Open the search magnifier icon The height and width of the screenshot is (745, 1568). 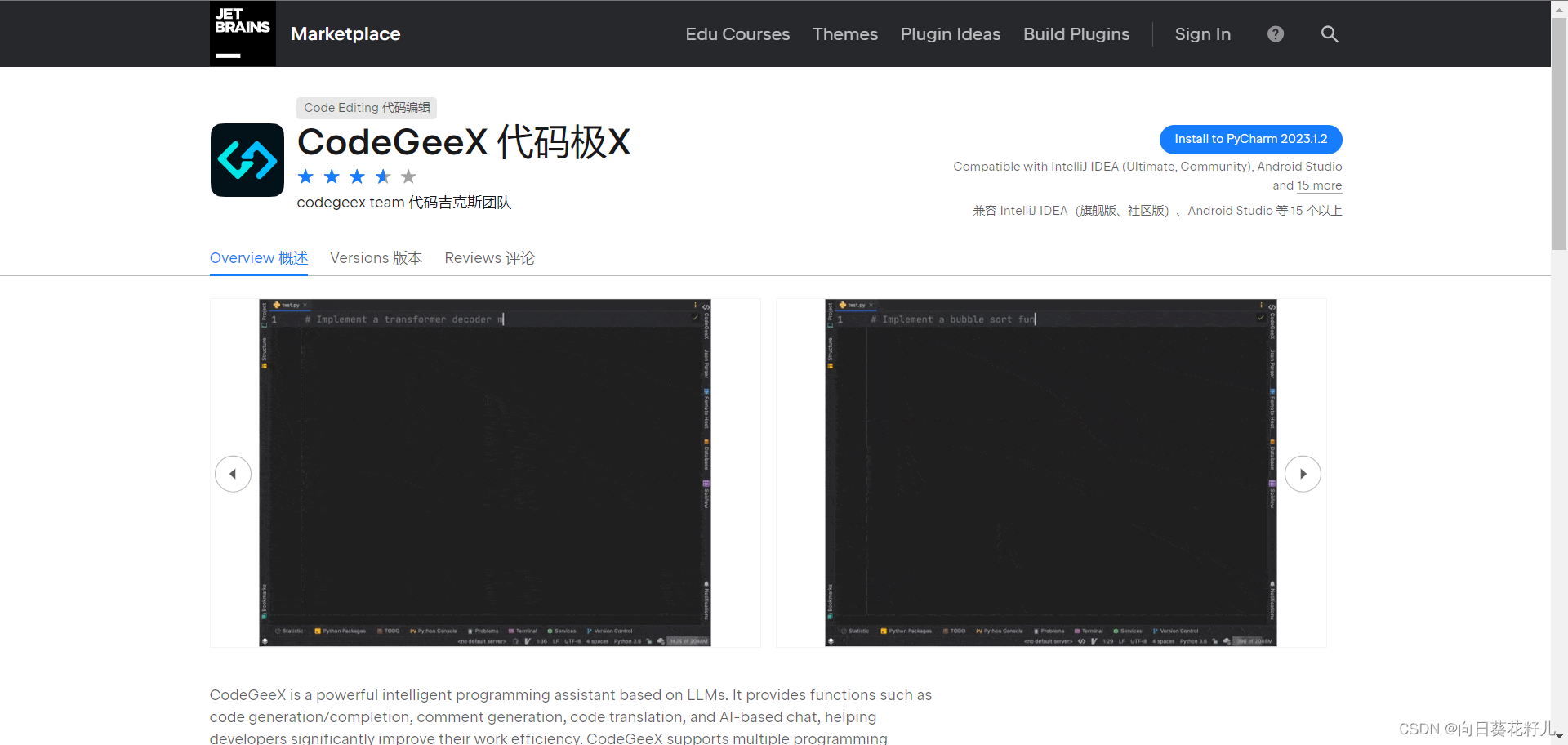click(1330, 34)
